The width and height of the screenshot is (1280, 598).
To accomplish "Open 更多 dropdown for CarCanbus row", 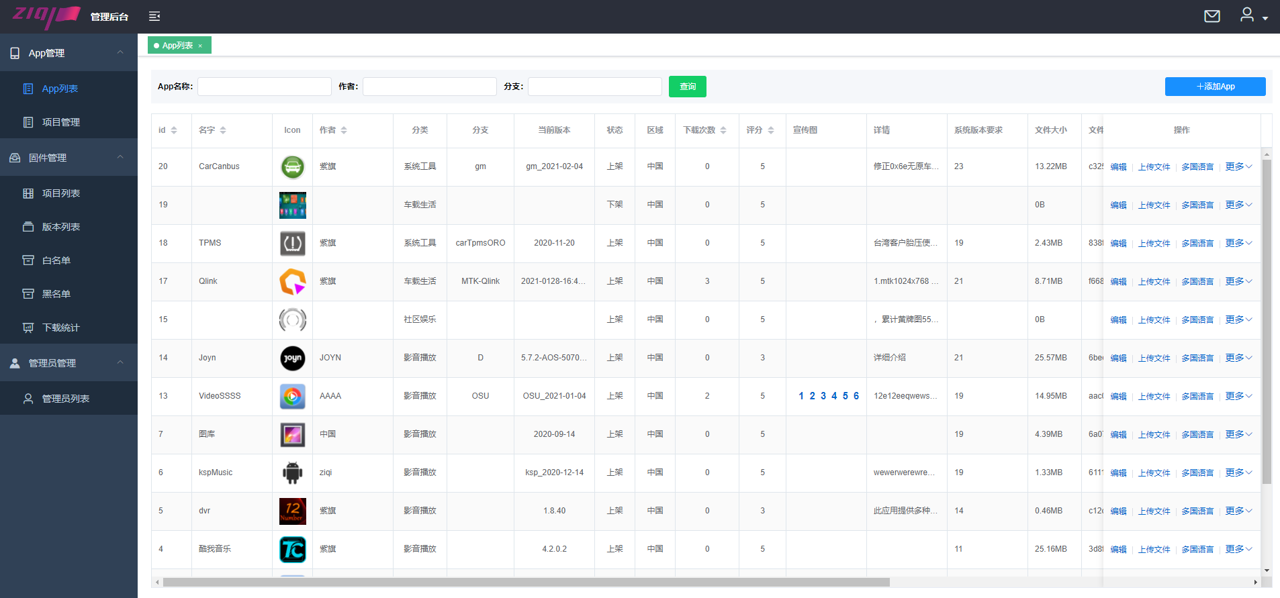I will (1238, 167).
